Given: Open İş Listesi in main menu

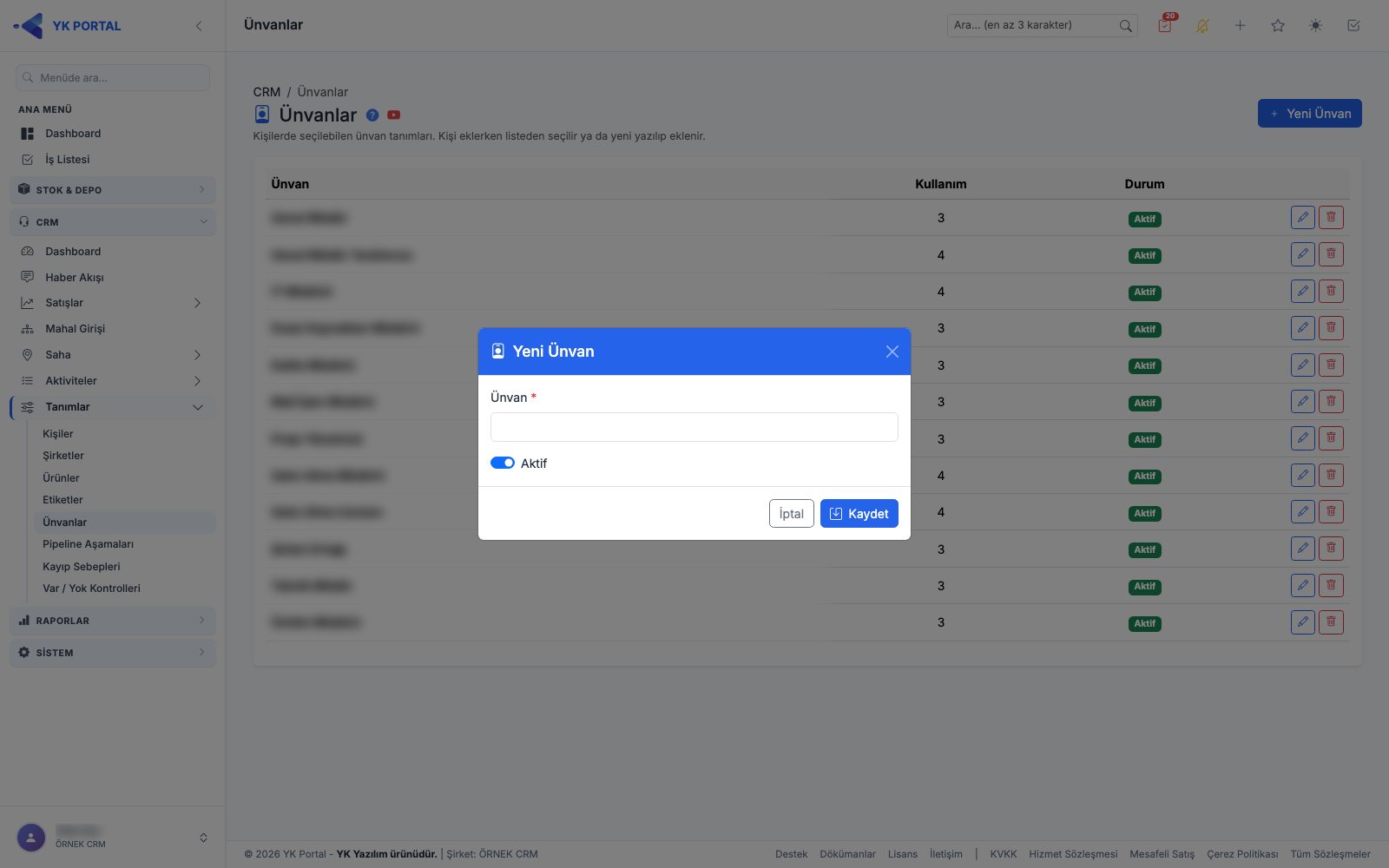Looking at the screenshot, I should (x=68, y=160).
